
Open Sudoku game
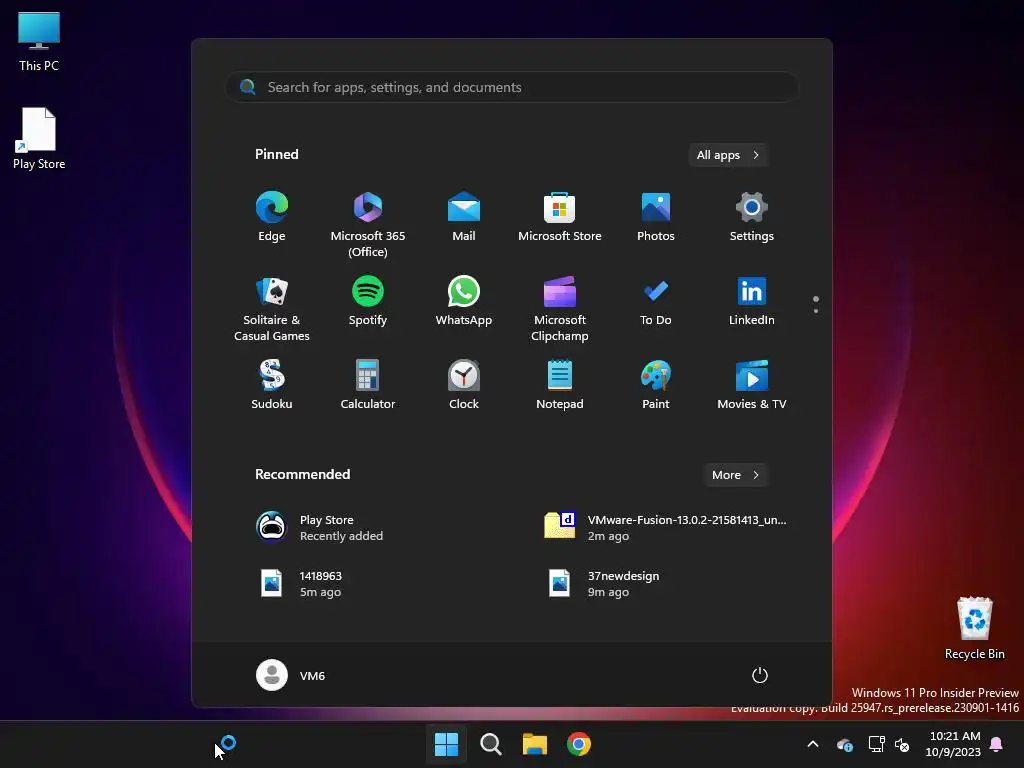point(272,385)
